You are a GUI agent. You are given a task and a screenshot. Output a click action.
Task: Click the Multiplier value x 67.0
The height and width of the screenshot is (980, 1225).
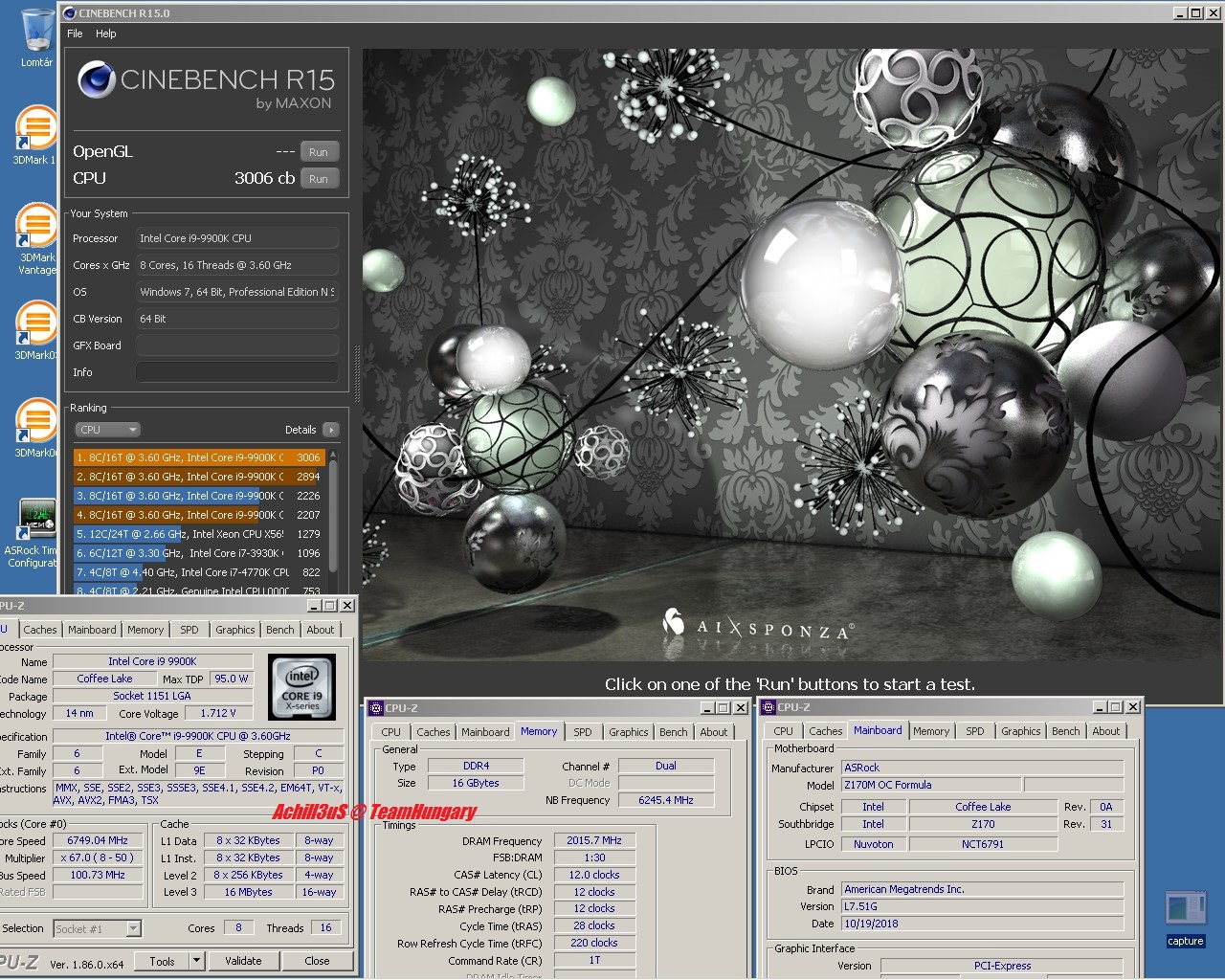click(x=98, y=857)
